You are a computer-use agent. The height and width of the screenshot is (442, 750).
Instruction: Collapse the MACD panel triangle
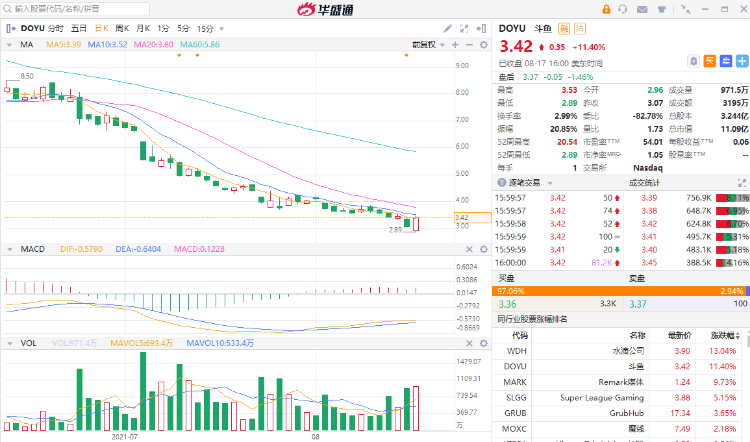pyautogui.click(x=9, y=249)
